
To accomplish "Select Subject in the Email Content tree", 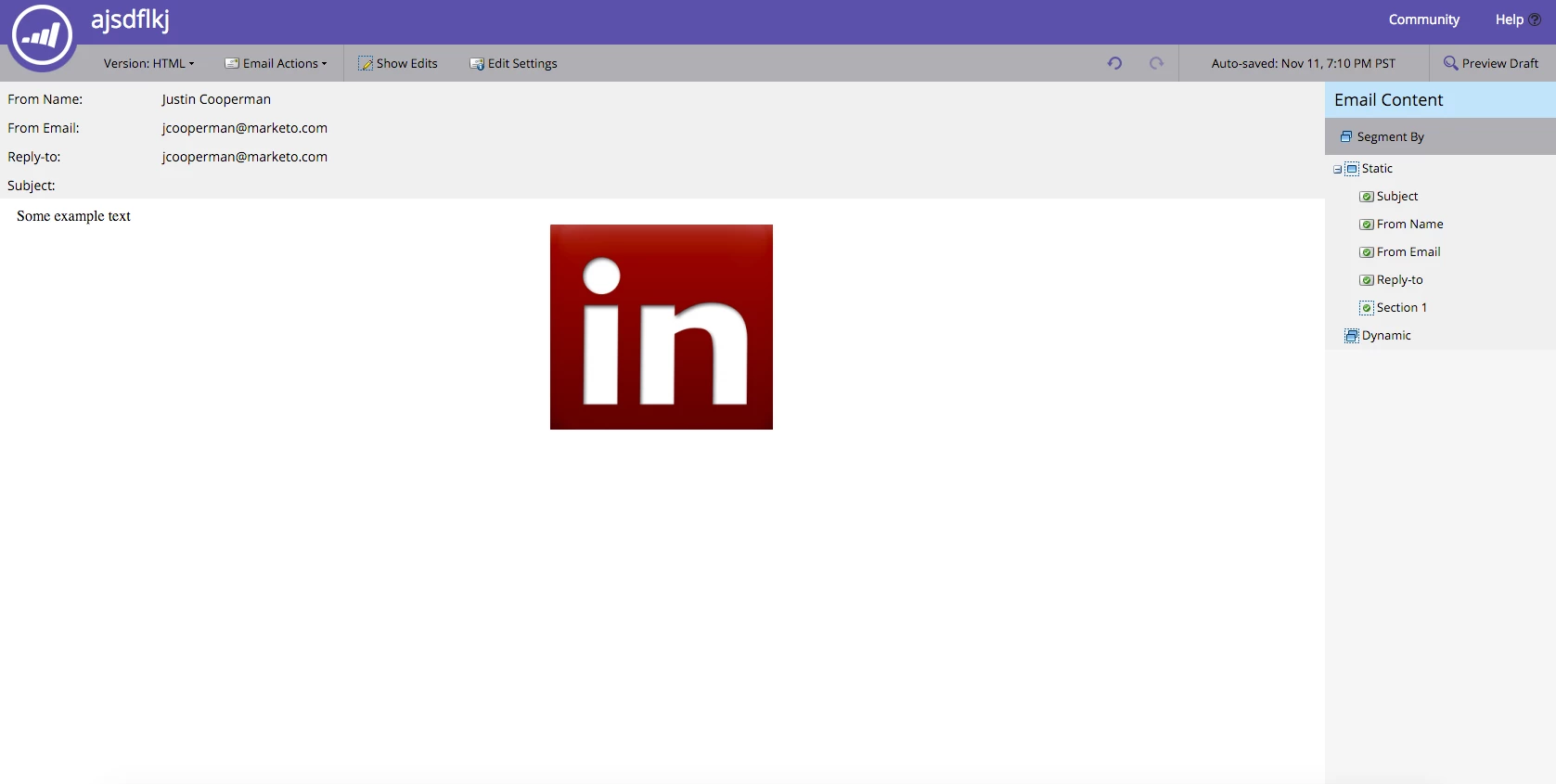I will point(1397,196).
